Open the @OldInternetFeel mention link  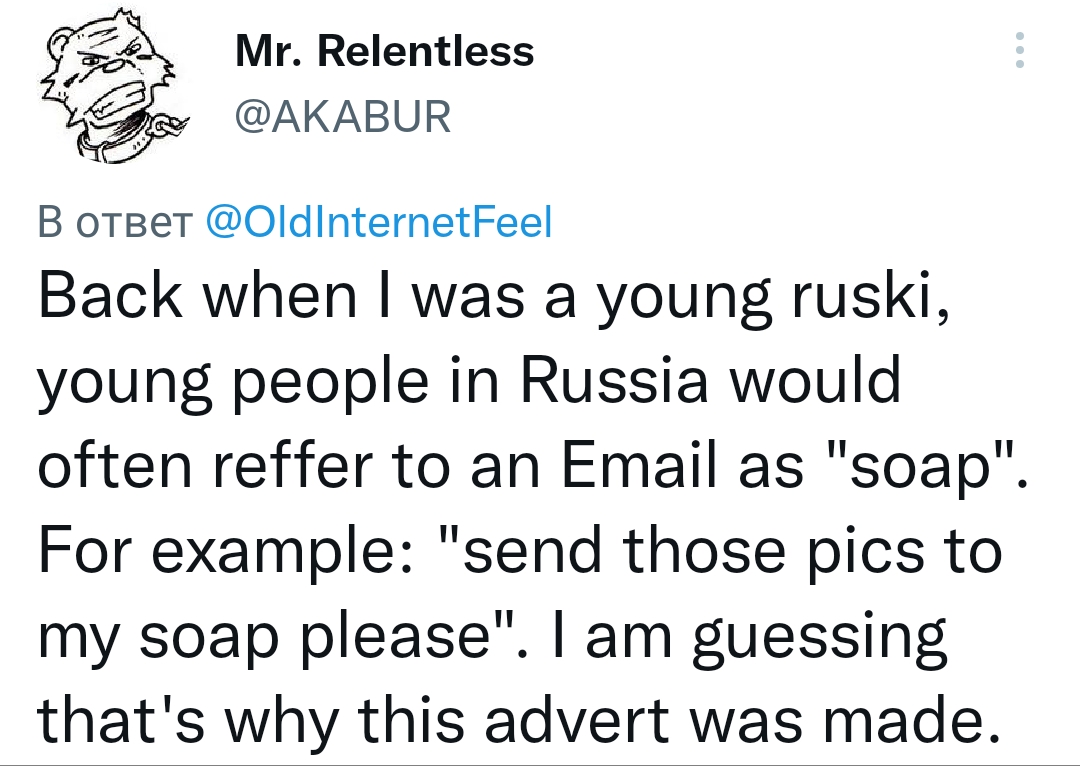pyautogui.click(x=379, y=222)
